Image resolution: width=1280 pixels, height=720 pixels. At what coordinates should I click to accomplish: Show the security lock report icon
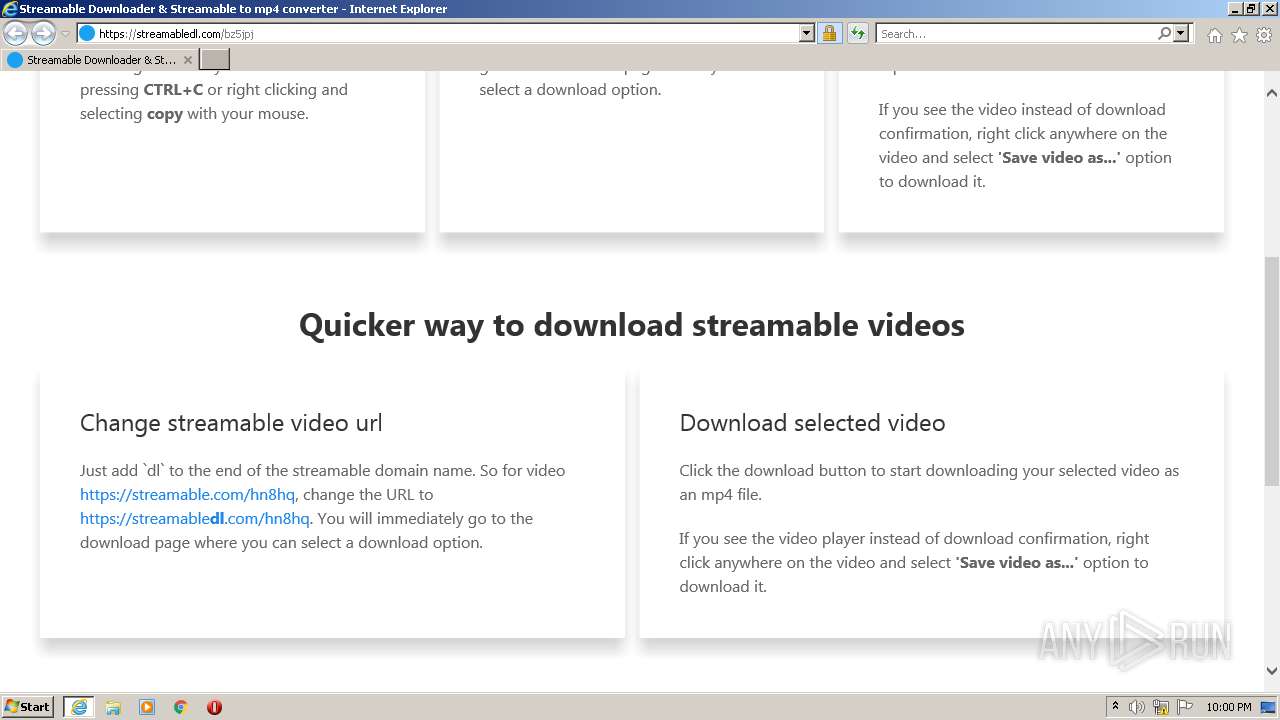click(x=829, y=33)
